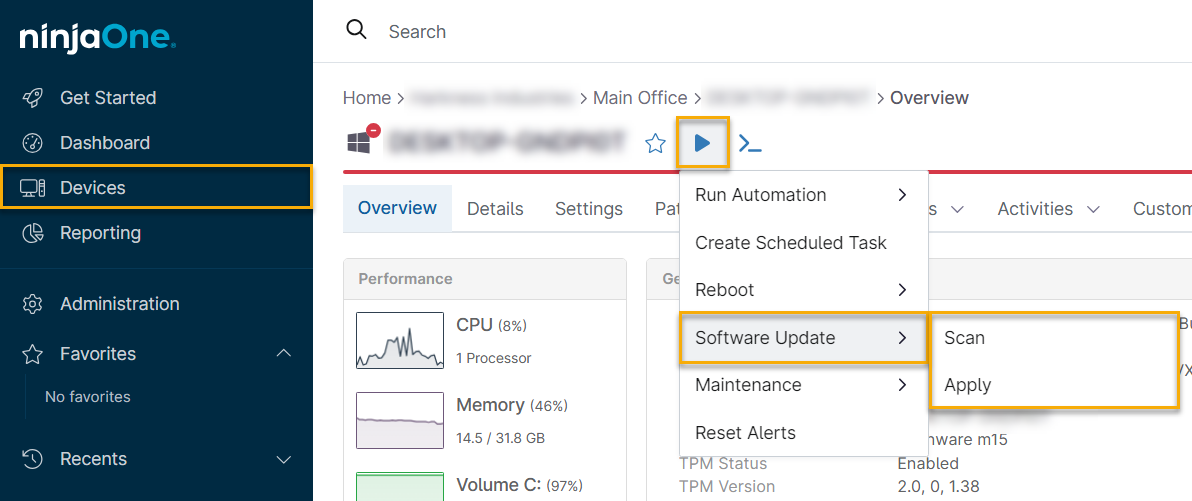This screenshot has height=501, width=1192.
Task: Select Create Scheduled Task menu item
Action: [x=790, y=243]
